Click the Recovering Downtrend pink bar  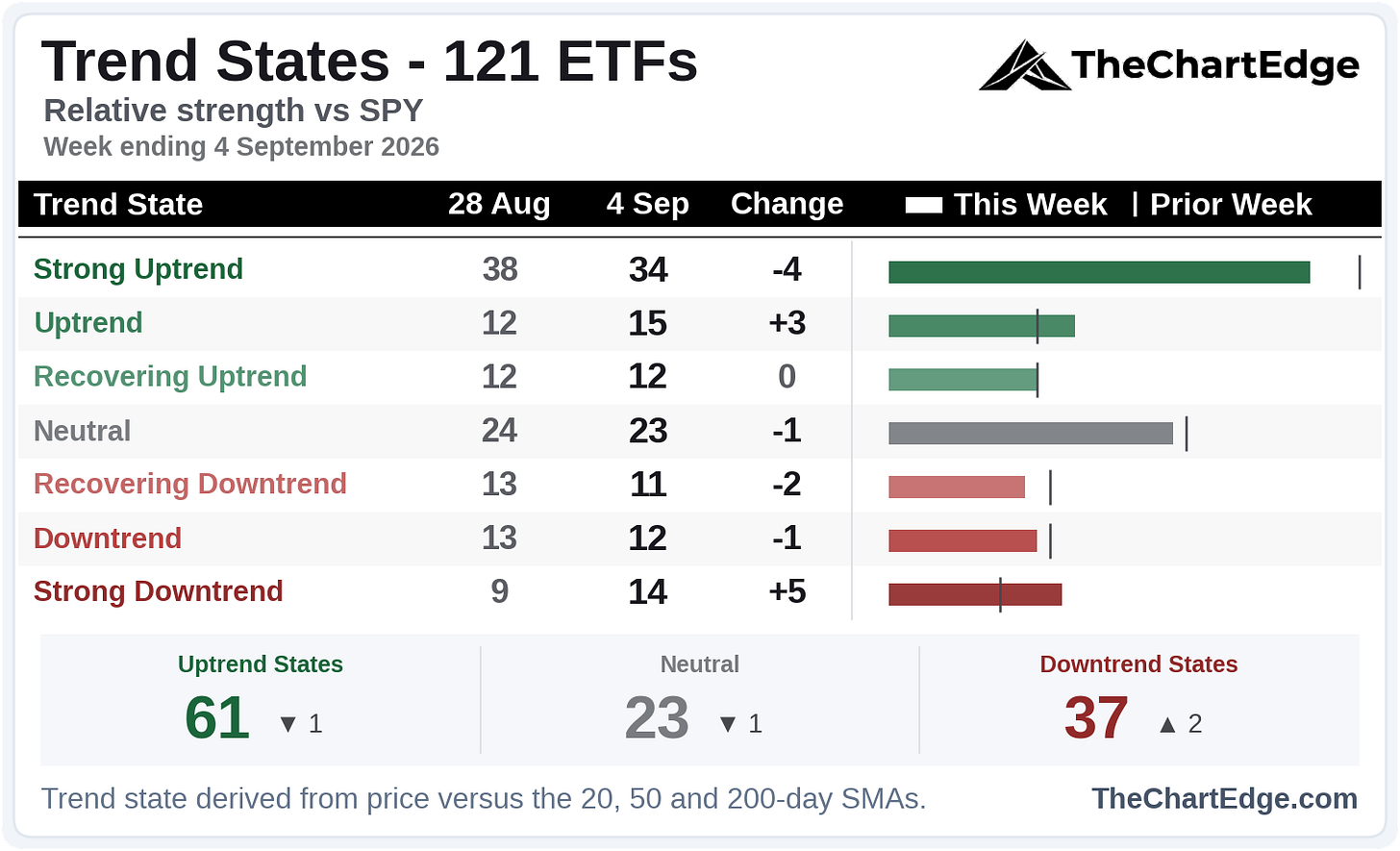click(x=957, y=487)
